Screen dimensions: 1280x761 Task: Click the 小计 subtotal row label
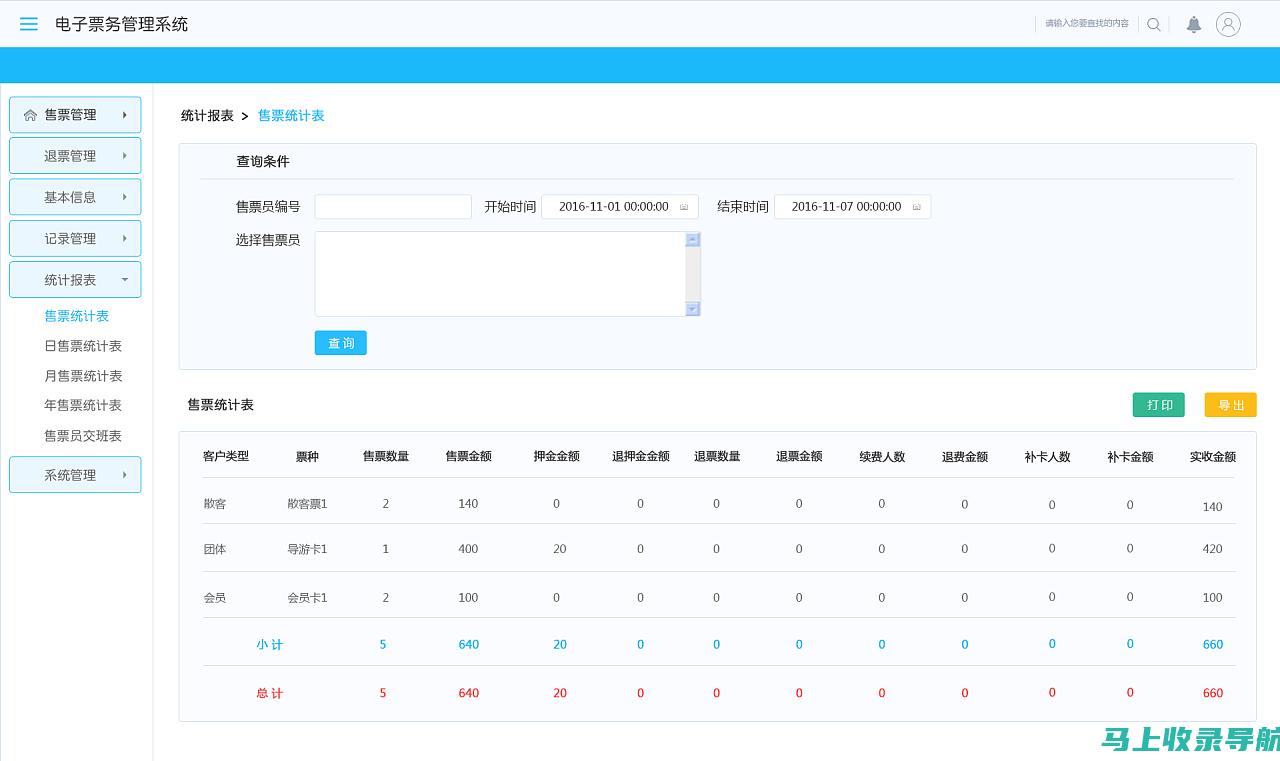pos(270,645)
